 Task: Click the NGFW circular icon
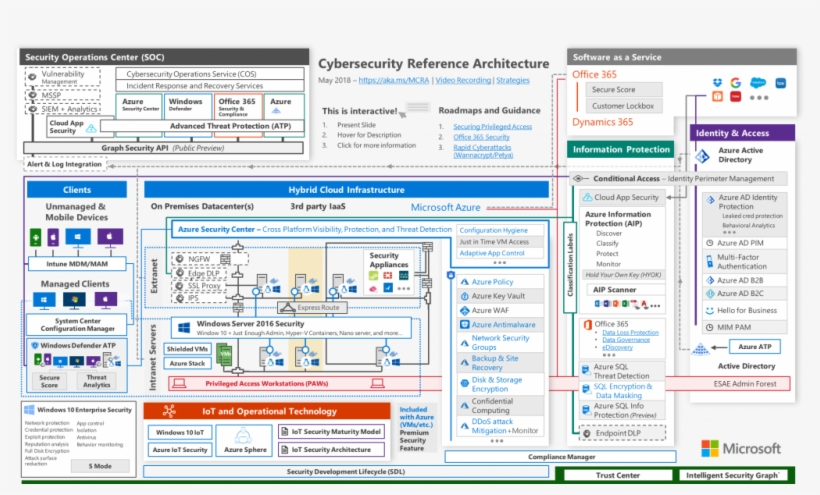179,259
